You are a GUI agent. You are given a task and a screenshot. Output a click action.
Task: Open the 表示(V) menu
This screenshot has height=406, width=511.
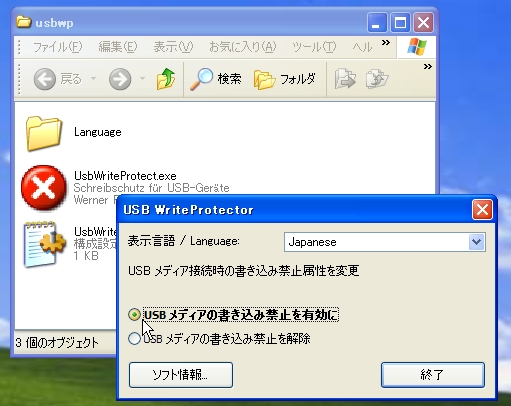(x=173, y=47)
